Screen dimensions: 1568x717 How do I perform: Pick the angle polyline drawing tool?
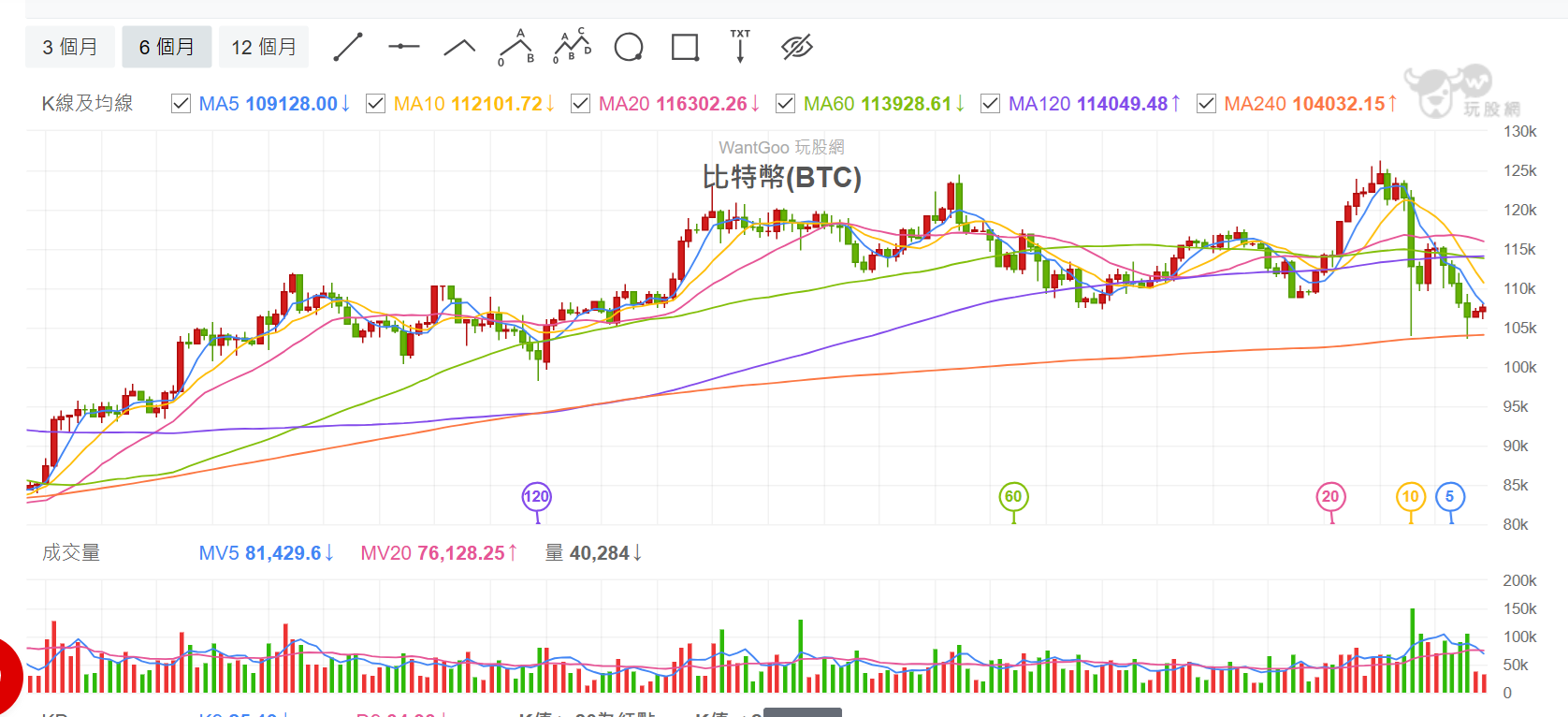(459, 47)
